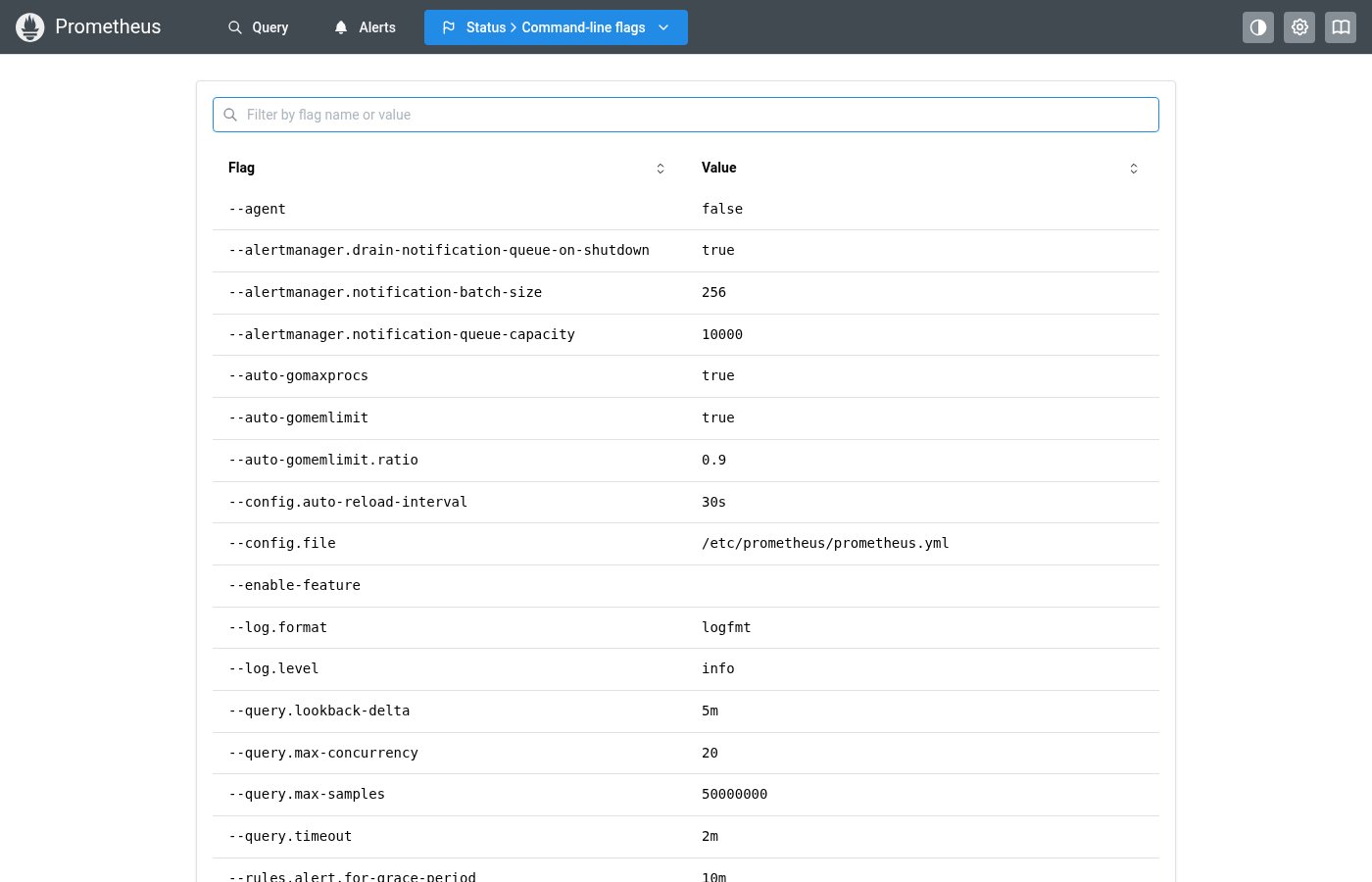Image resolution: width=1372 pixels, height=882 pixels.
Task: Click the value 256
Action: (x=713, y=292)
